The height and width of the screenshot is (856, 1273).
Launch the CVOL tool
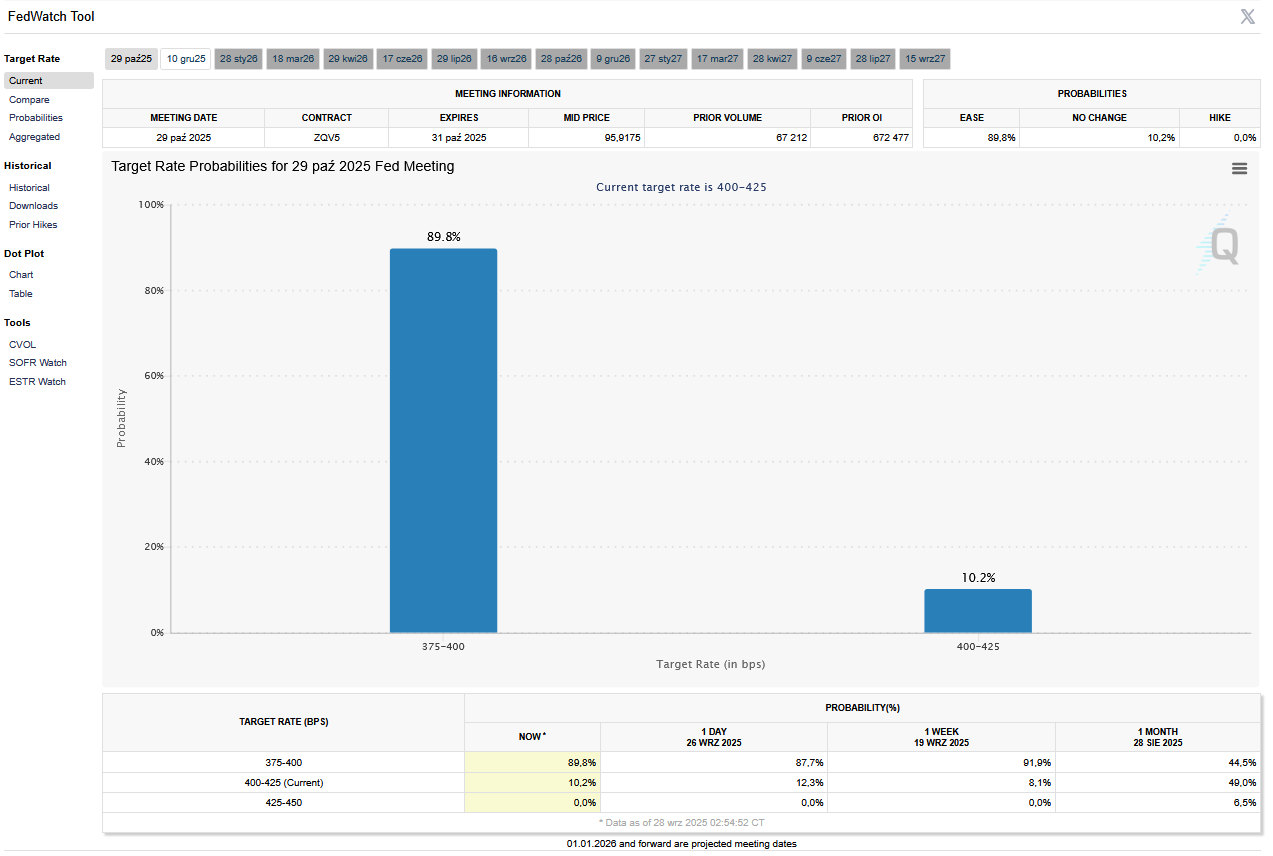pos(22,345)
